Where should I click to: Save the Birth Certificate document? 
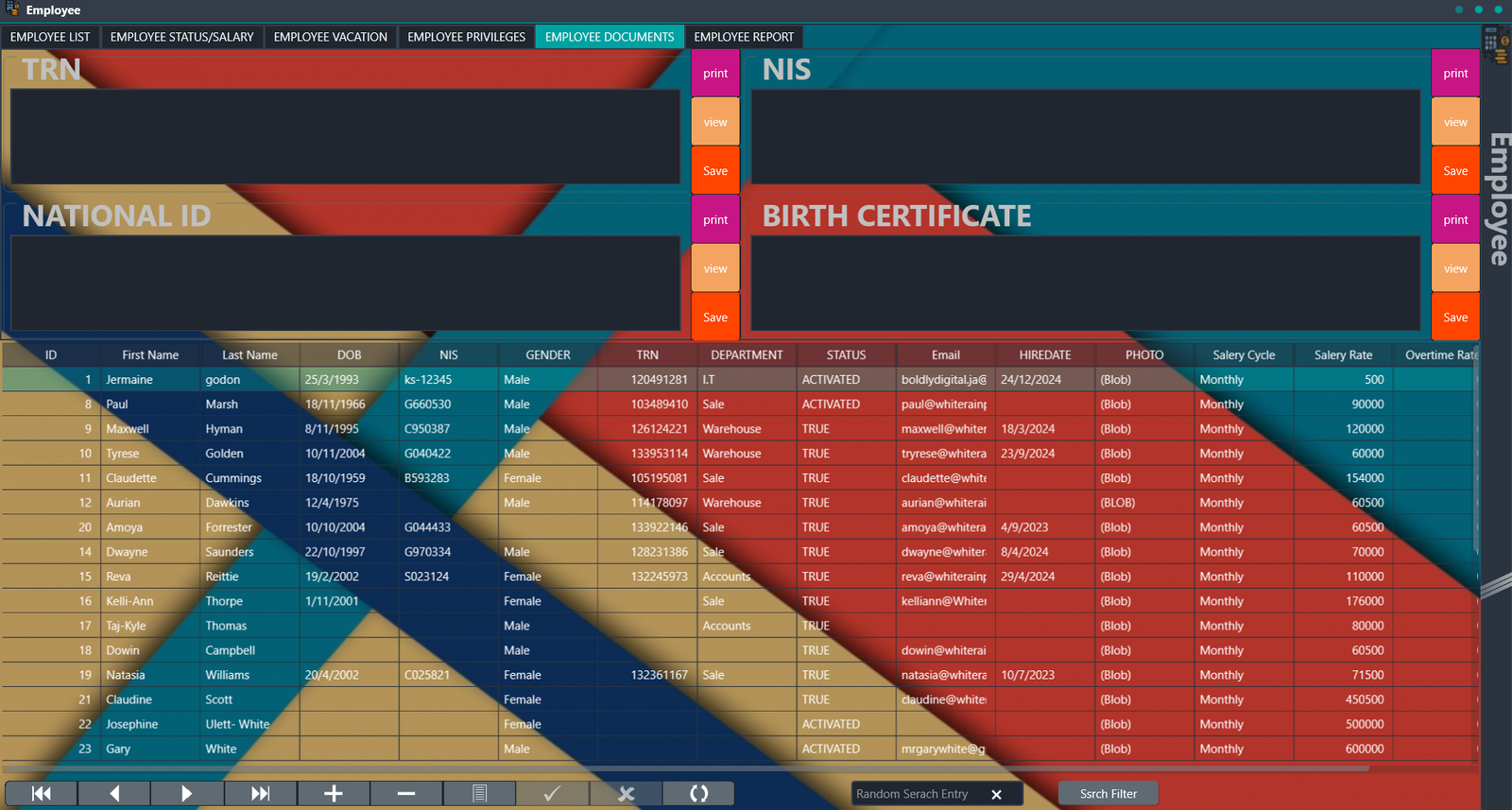(1455, 318)
